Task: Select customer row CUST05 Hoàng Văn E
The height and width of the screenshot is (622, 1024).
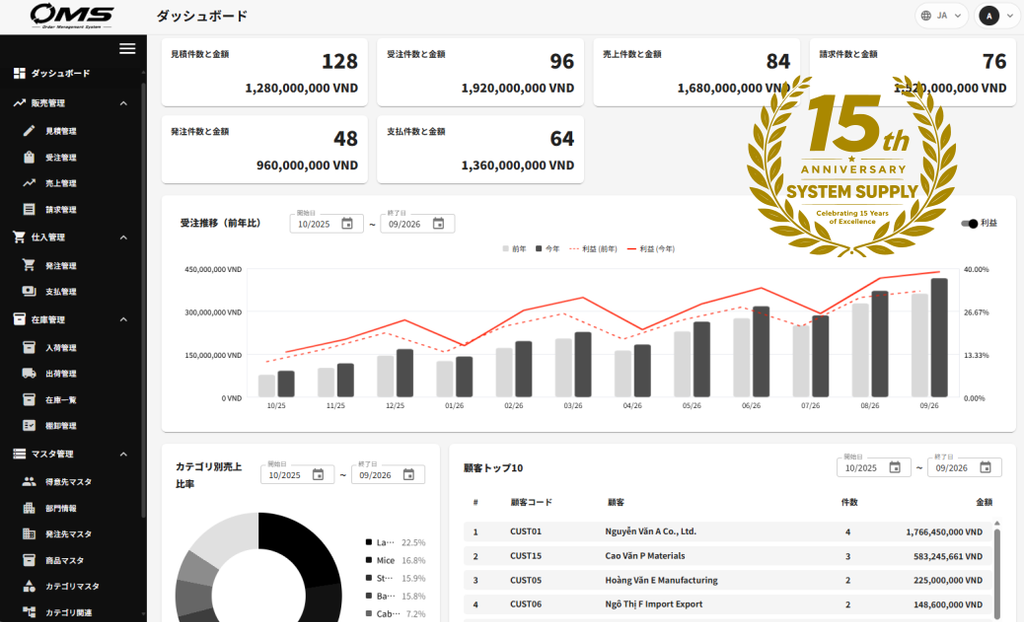Action: click(728, 580)
